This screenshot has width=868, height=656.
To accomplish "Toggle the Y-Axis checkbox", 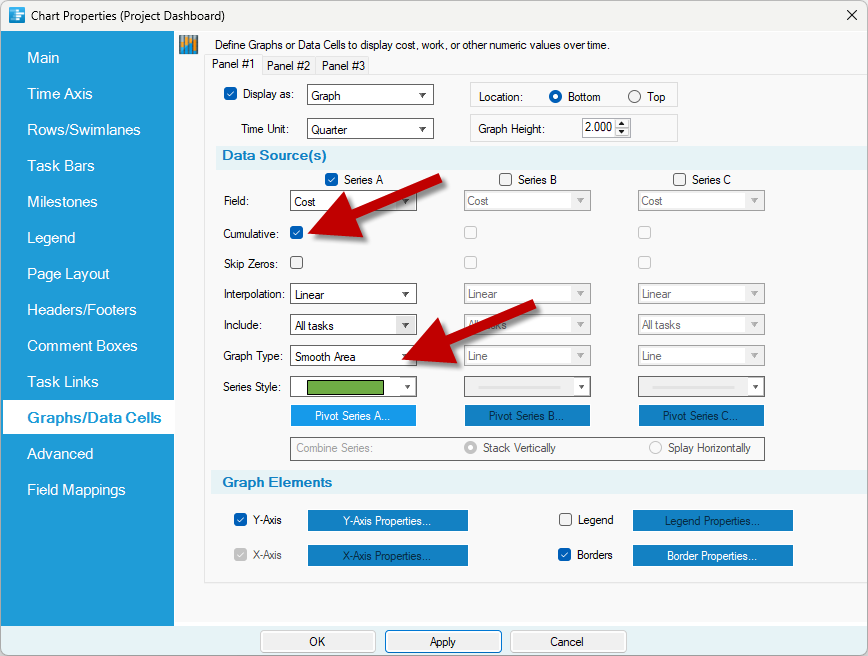I will pyautogui.click(x=240, y=519).
